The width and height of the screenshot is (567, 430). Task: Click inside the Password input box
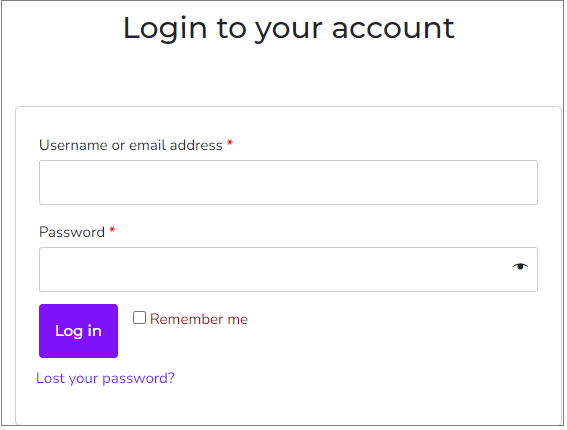pos(290,271)
